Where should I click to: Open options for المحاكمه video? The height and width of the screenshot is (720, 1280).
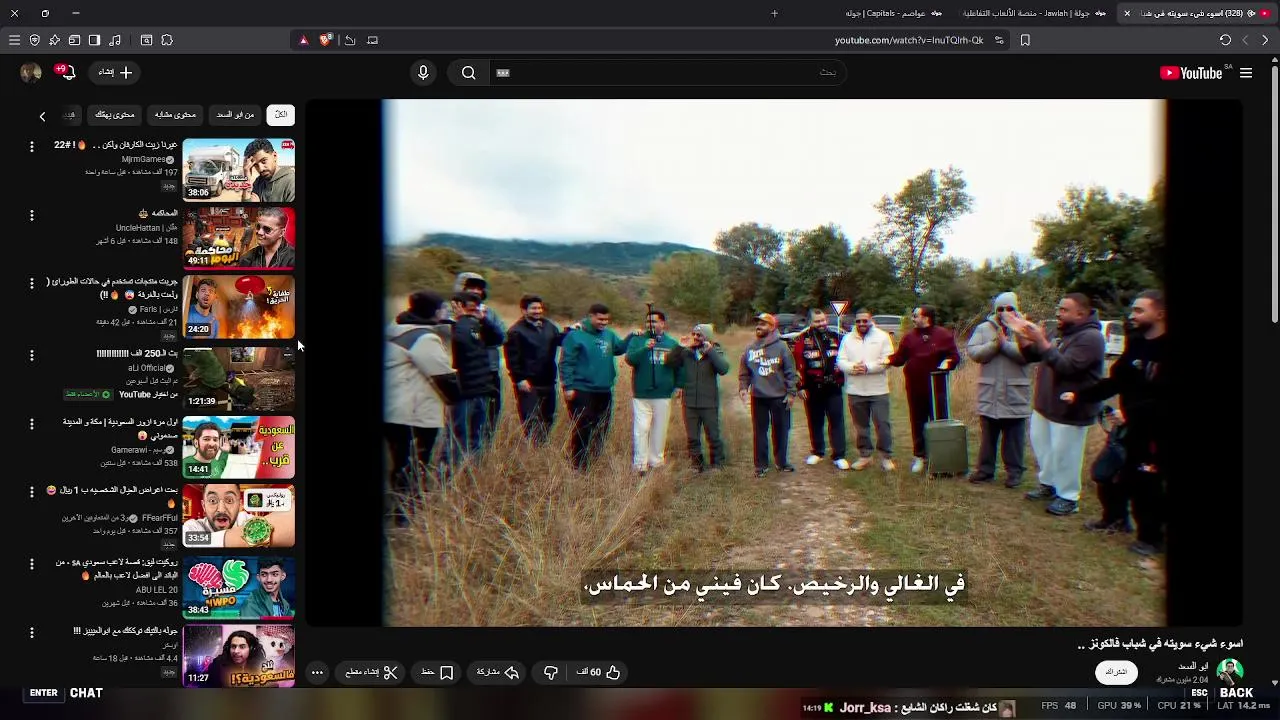[31, 215]
